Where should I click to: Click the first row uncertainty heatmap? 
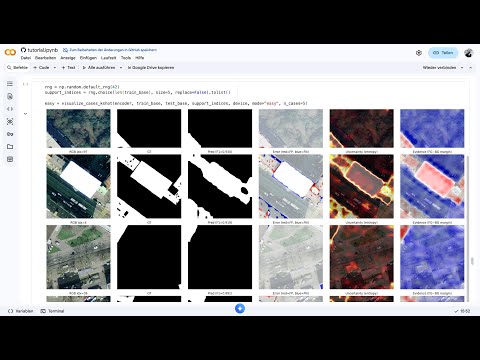tap(362, 128)
